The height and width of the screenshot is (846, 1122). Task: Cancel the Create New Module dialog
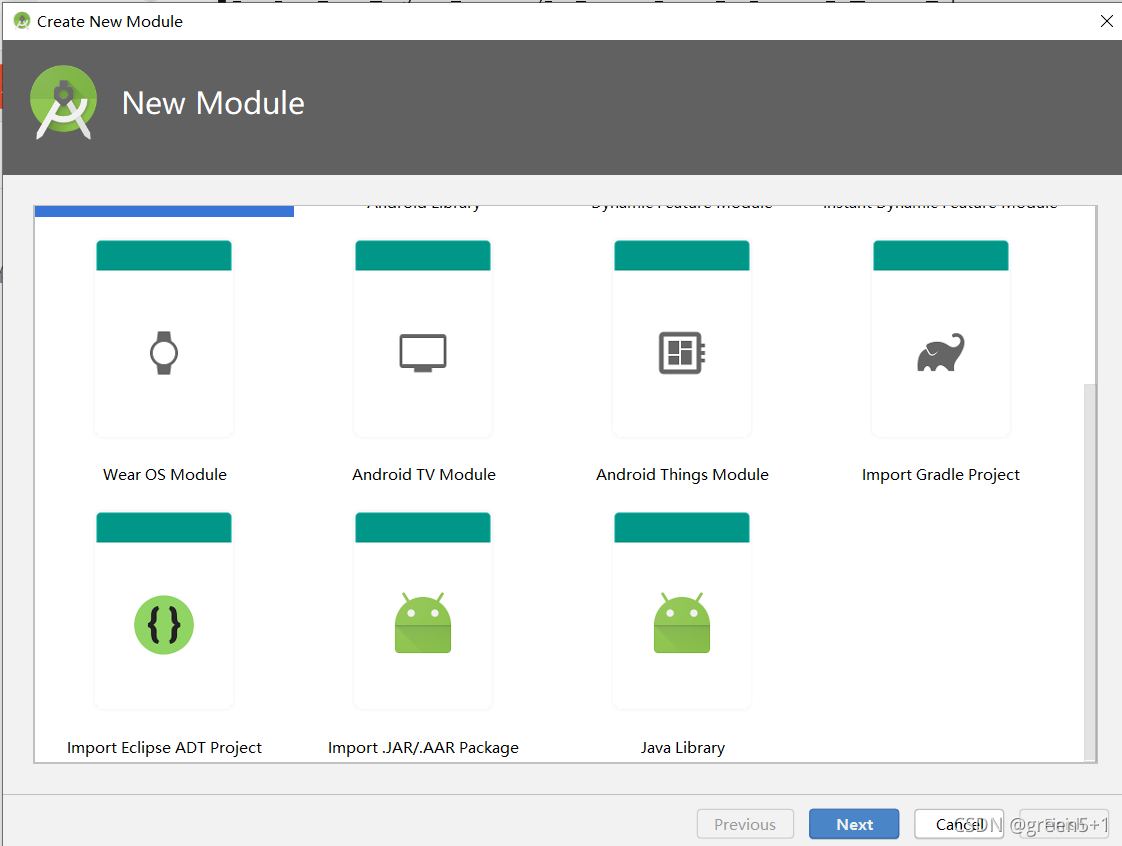[x=959, y=824]
